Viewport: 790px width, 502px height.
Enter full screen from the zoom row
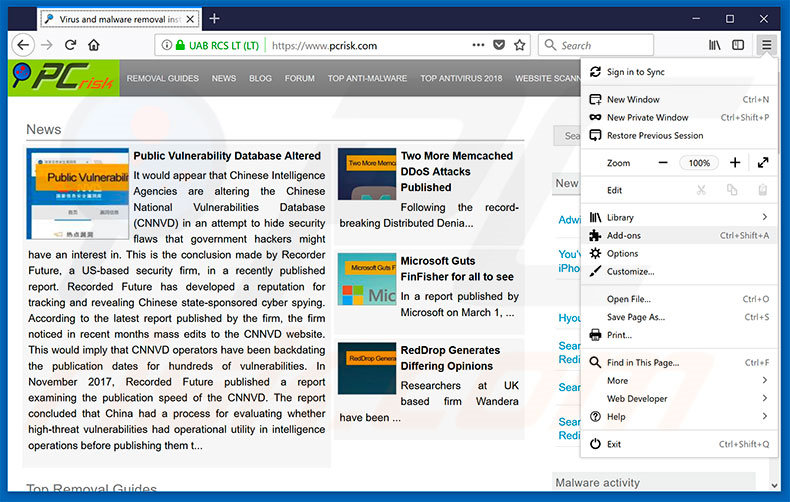click(x=763, y=163)
